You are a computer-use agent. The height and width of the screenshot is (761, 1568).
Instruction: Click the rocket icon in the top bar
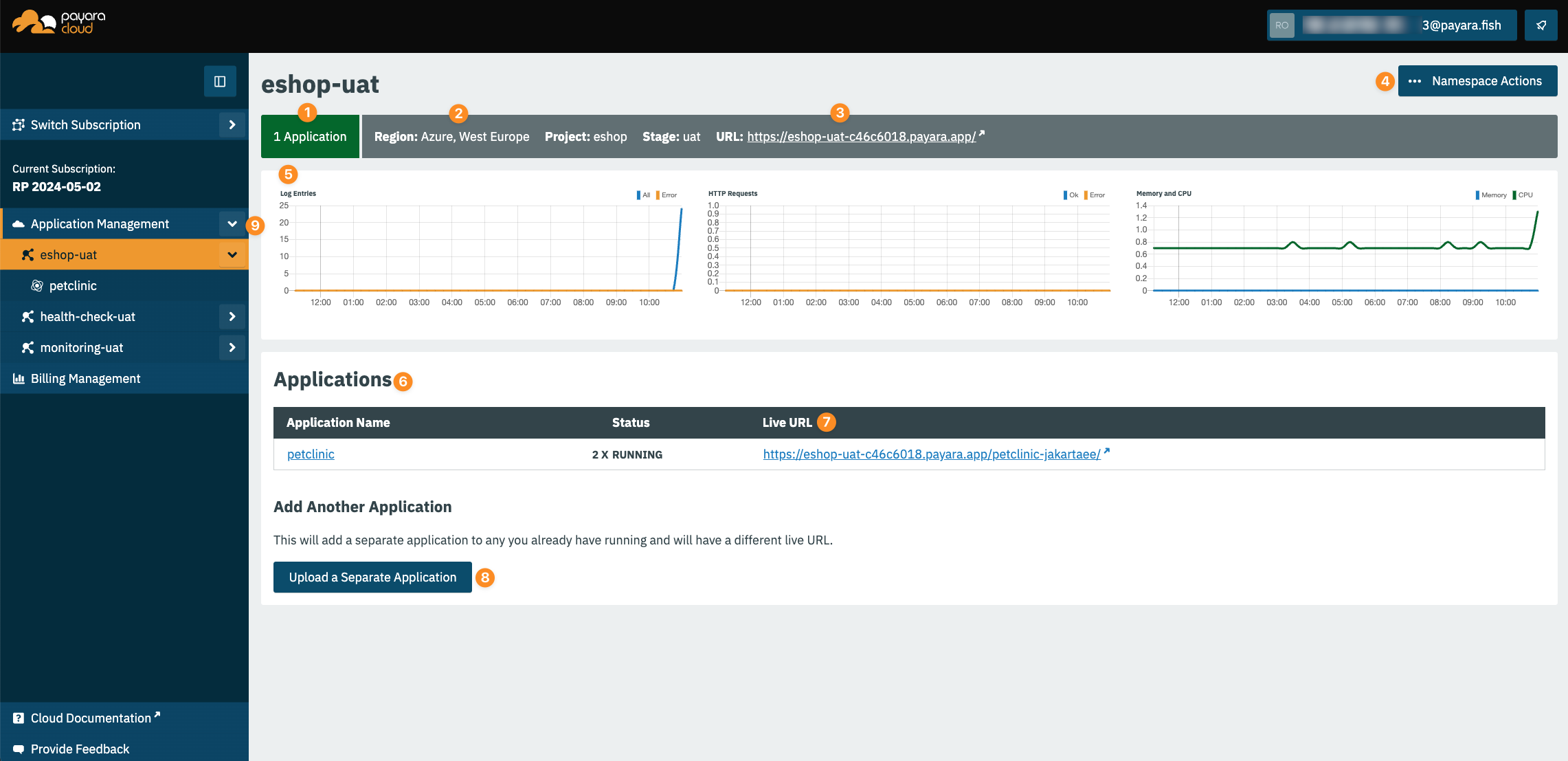tap(1541, 25)
